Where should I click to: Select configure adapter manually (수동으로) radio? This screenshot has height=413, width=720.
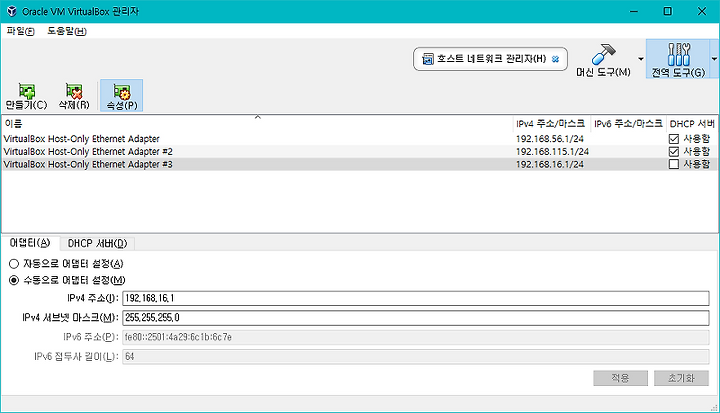(14, 280)
